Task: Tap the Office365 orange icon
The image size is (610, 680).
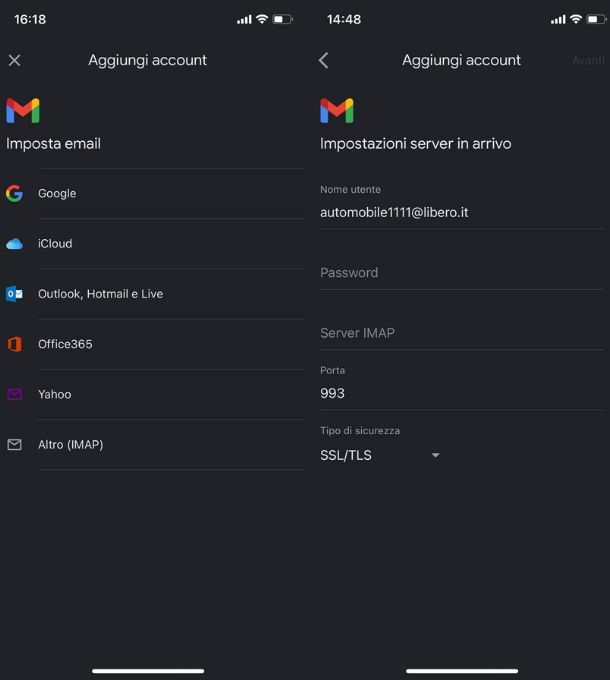Action: [x=14, y=344]
